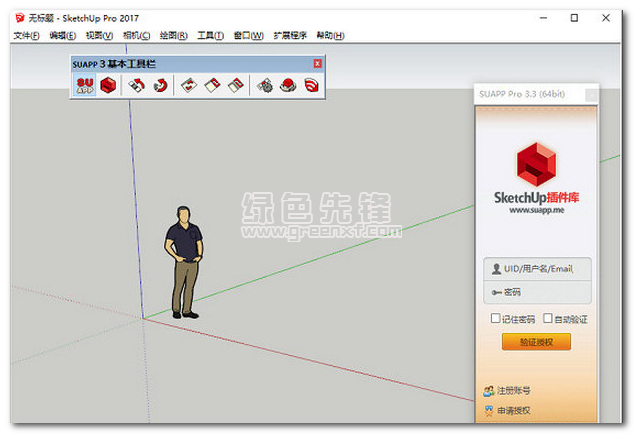Click the SU APP icon in the SUAPP toolbar
Screen dimensions: 634x434
(x=85, y=85)
